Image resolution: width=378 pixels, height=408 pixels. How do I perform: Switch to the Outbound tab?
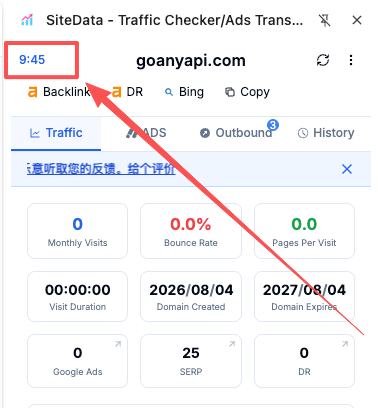point(236,133)
